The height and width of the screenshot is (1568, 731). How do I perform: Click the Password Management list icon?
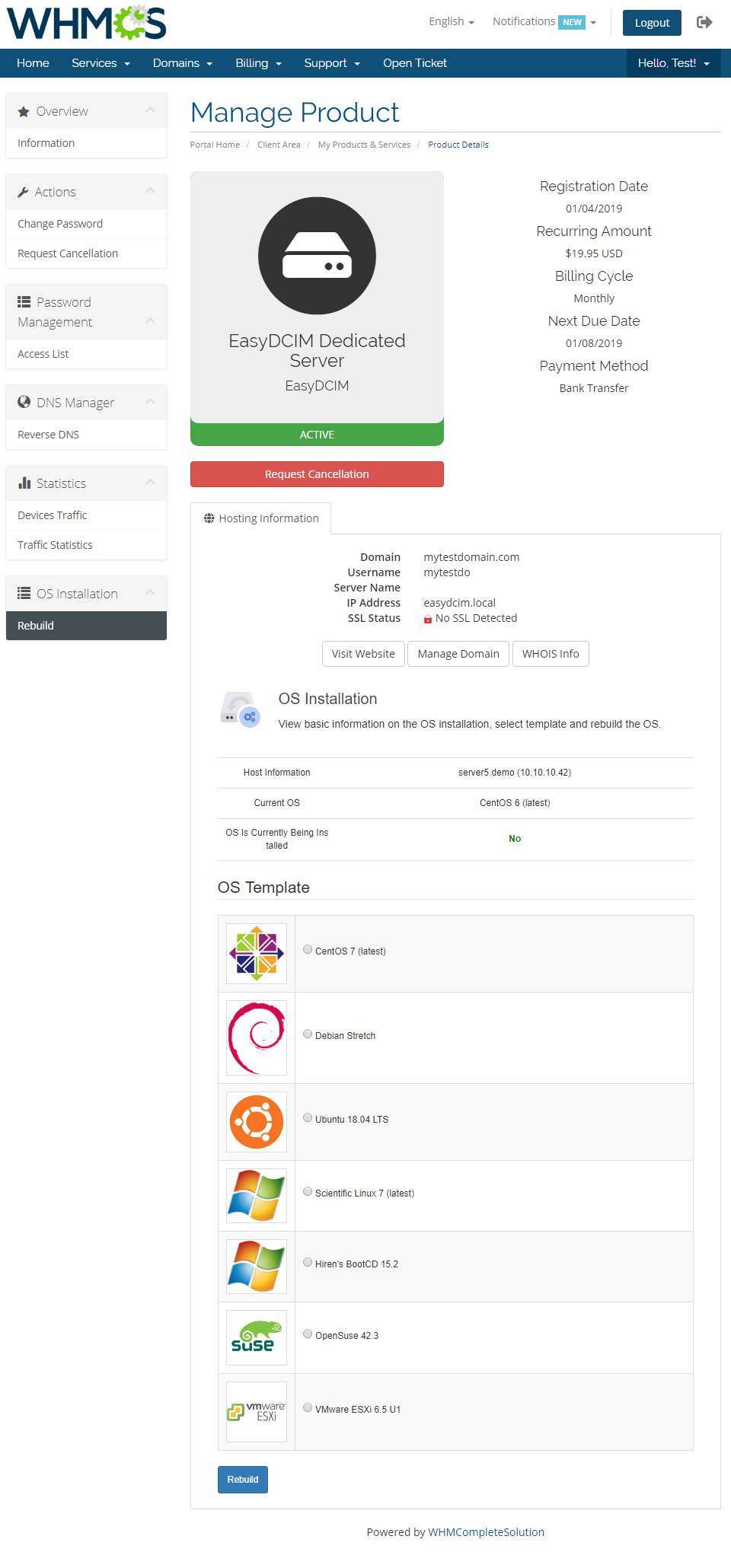tap(24, 302)
